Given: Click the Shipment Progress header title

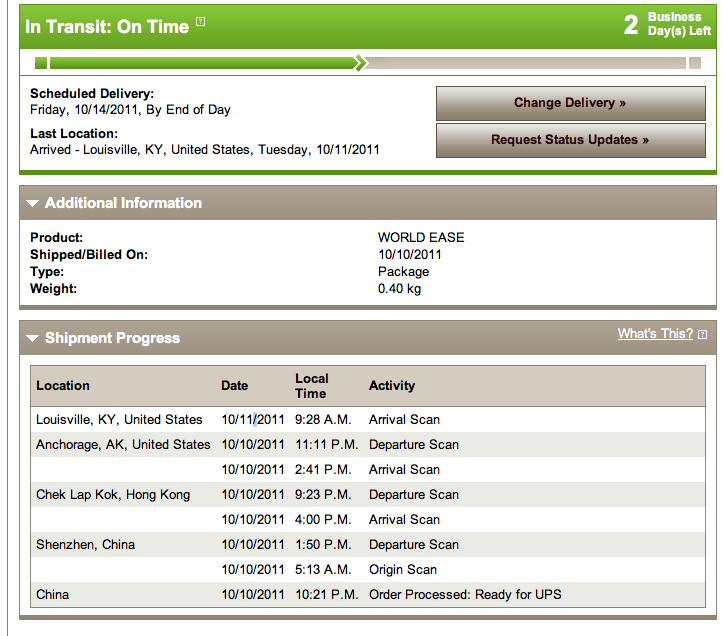Looking at the screenshot, I should point(112,338).
